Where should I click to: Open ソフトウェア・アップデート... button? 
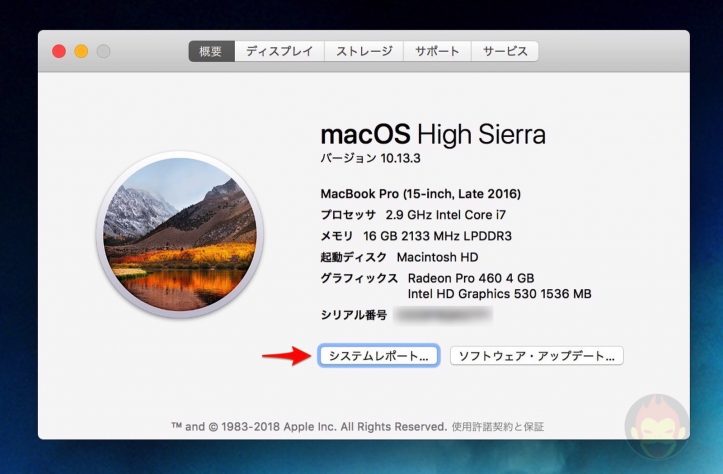[x=537, y=356]
